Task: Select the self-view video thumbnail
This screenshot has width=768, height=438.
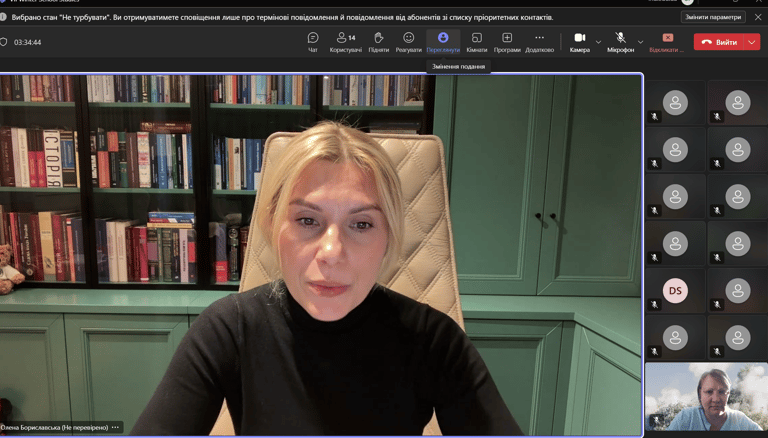Action: [706, 396]
